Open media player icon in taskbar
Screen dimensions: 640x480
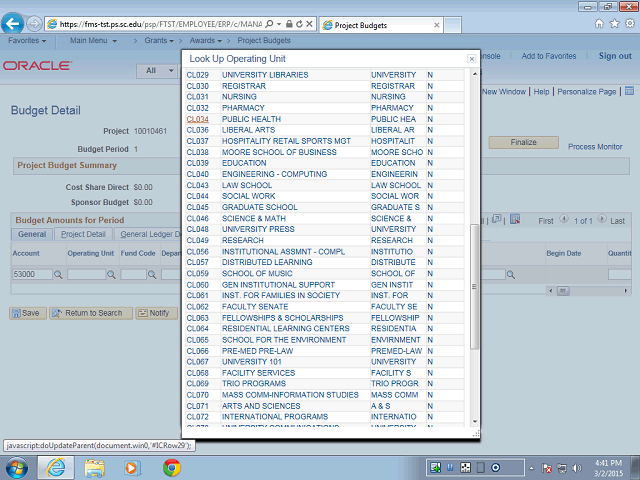[x=132, y=468]
